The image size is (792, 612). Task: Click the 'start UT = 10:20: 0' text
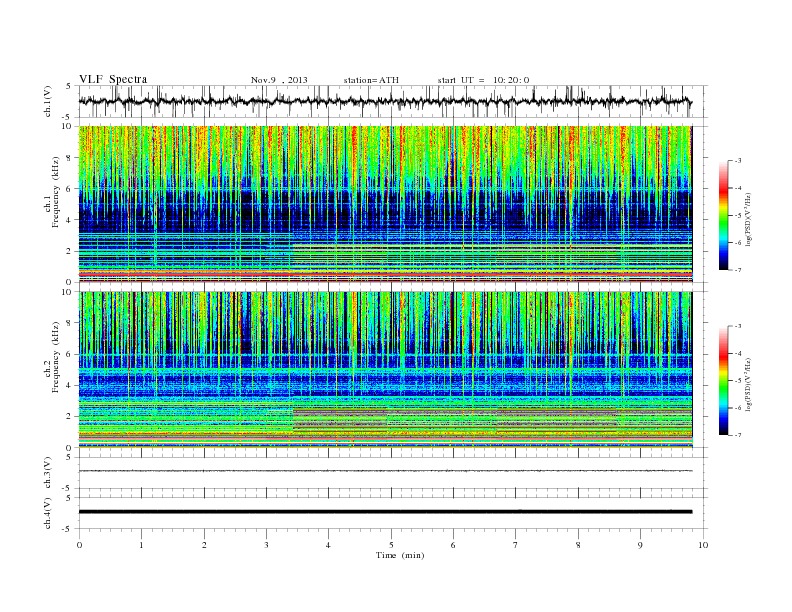(483, 80)
